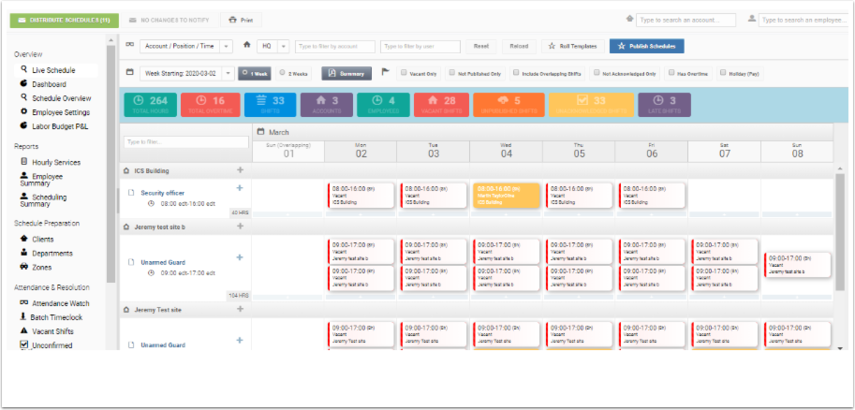Click the red Total Overtime tile
Image resolution: width=855 pixels, height=410 pixels.
coord(210,105)
